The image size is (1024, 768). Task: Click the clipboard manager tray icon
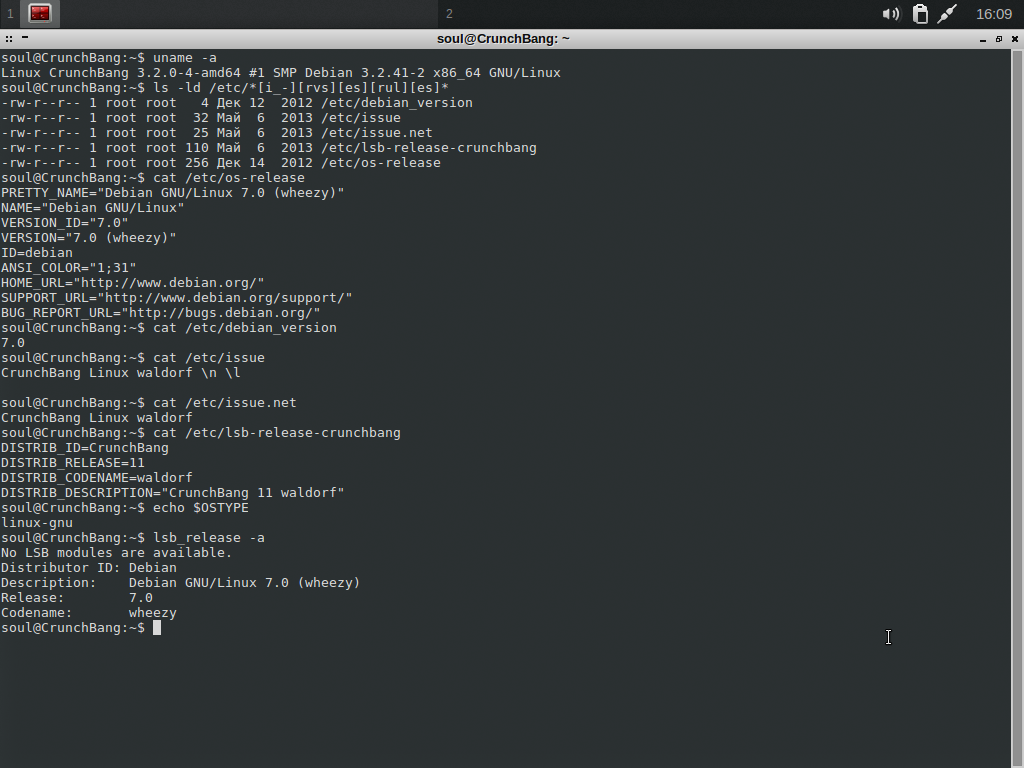[x=920, y=14]
